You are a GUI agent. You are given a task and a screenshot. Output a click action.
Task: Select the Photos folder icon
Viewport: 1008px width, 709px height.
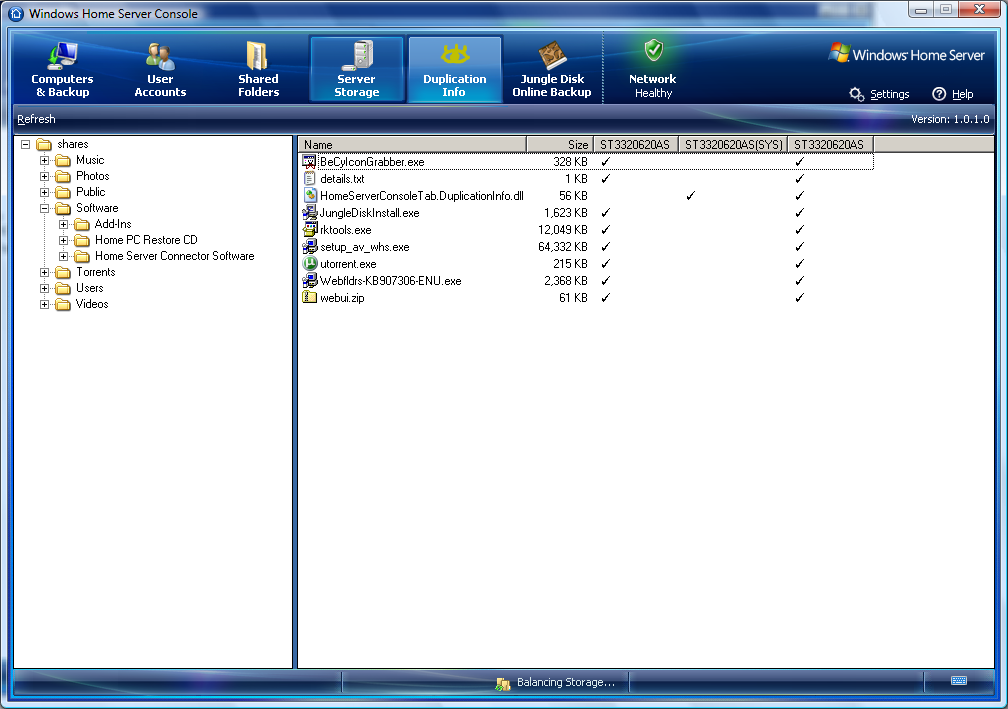click(x=62, y=176)
